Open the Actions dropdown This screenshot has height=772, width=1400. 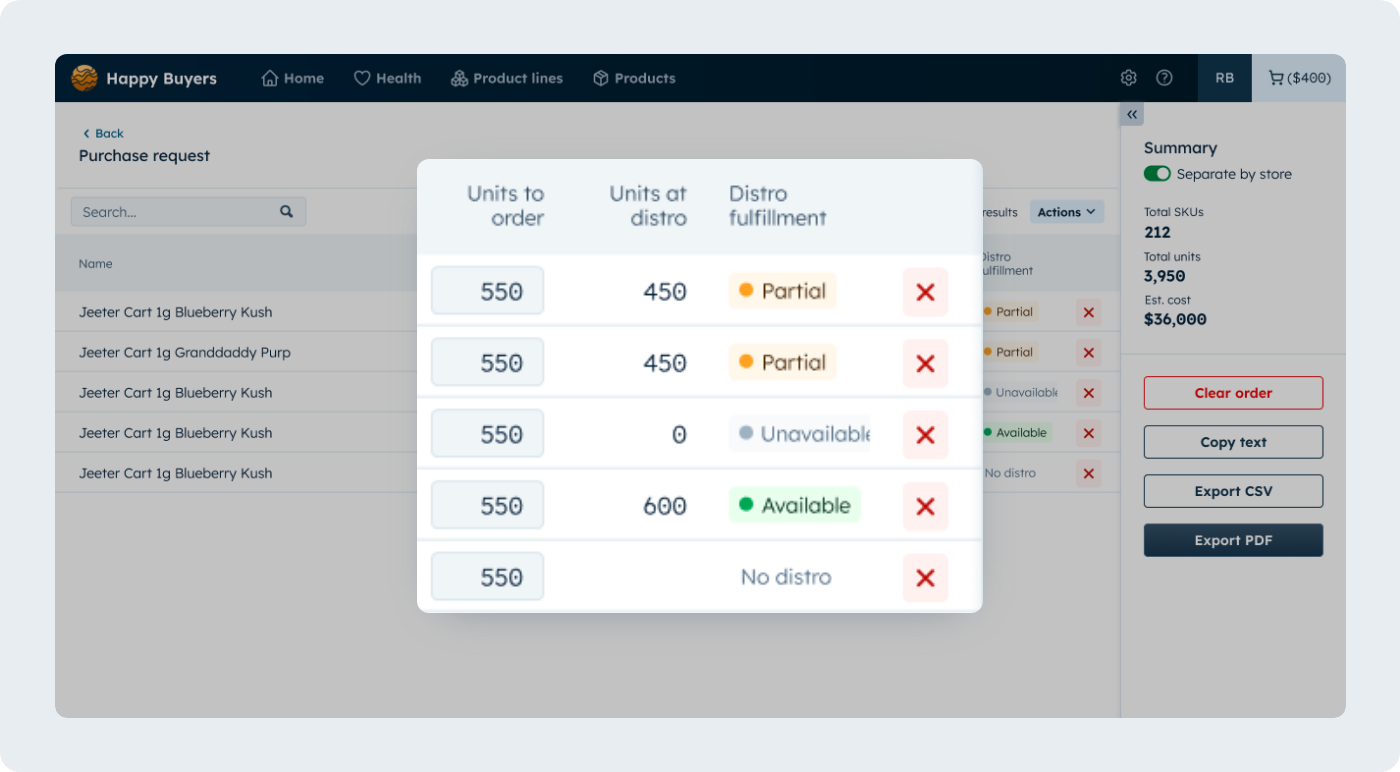pyautogui.click(x=1067, y=212)
